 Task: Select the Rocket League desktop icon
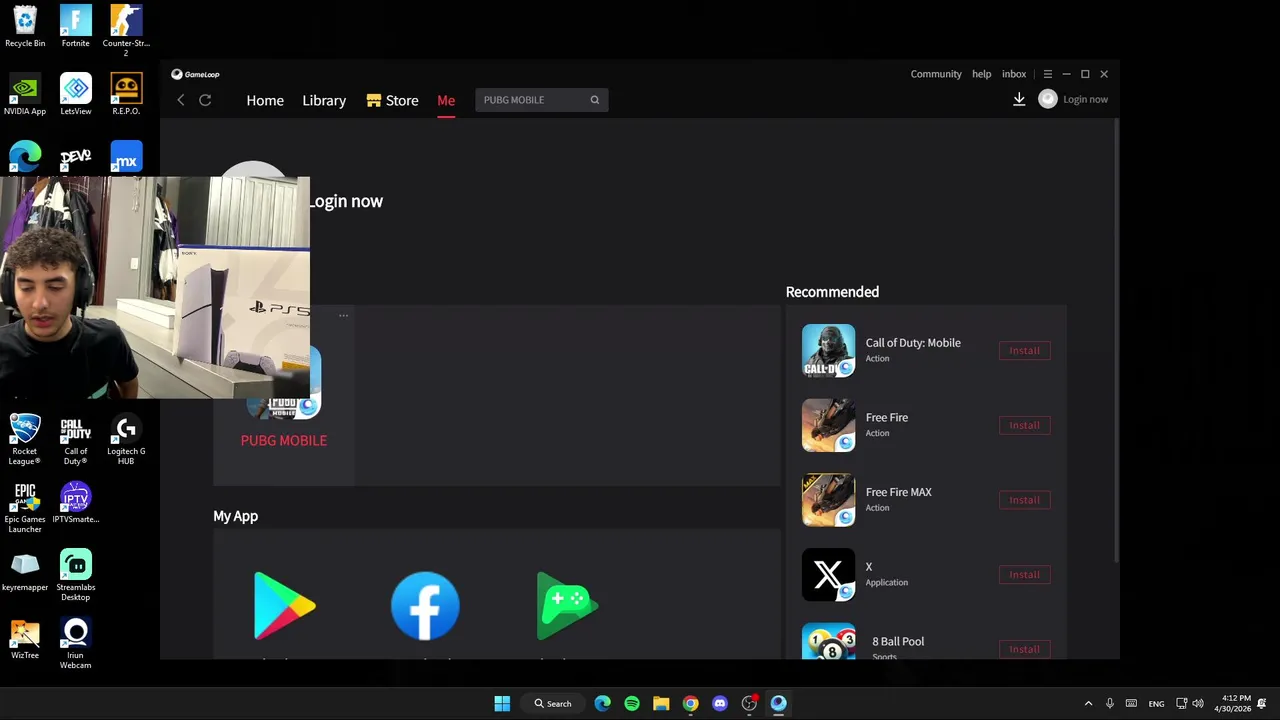25,440
